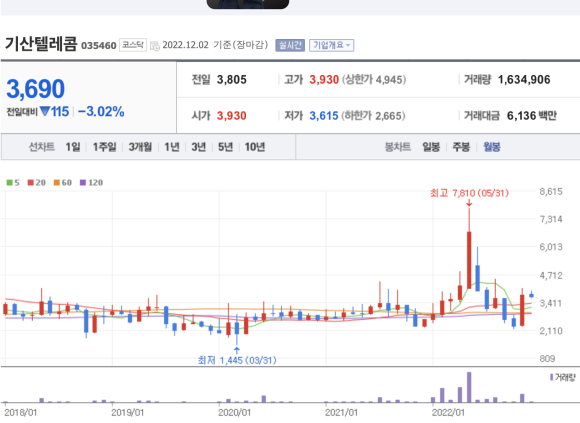Screen dimensions: 580x423
Task: Switch to the 일봉 candlestick chart
Action: tap(431, 147)
